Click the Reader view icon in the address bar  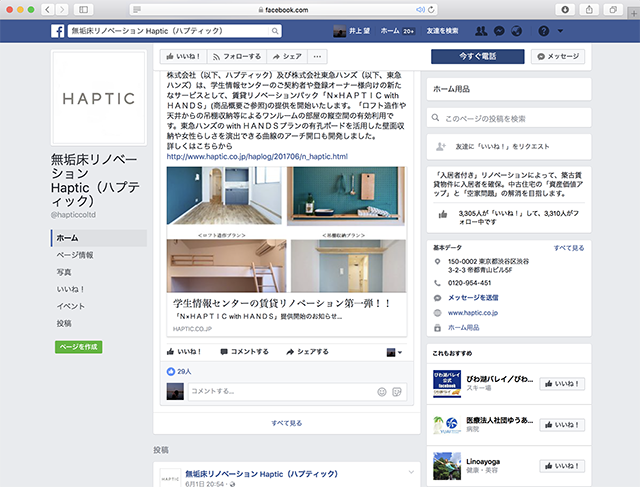click(x=137, y=9)
